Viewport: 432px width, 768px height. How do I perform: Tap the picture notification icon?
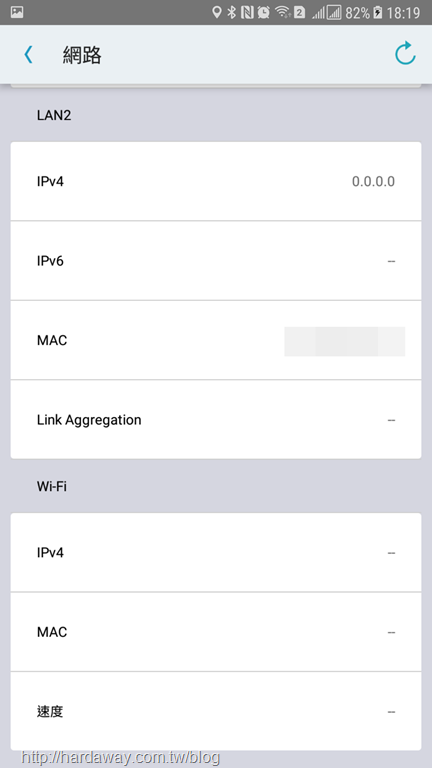pyautogui.click(x=17, y=12)
